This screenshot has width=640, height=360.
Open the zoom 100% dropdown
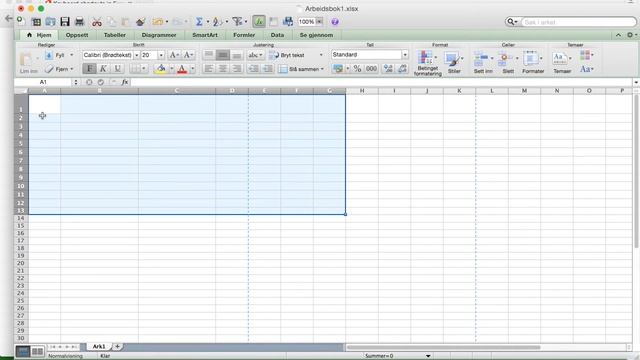(x=320, y=22)
